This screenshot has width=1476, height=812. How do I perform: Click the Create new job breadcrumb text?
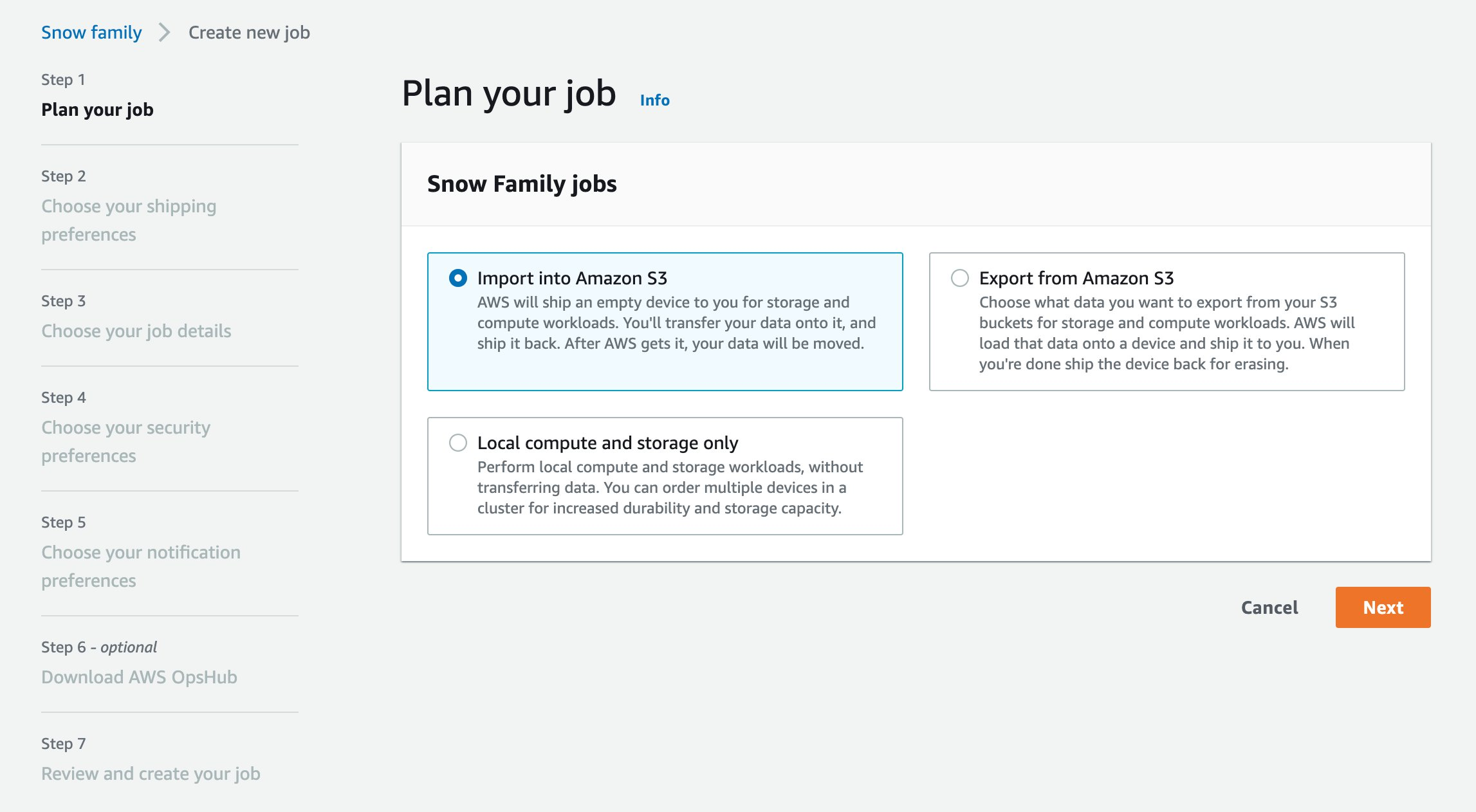pyautogui.click(x=248, y=32)
